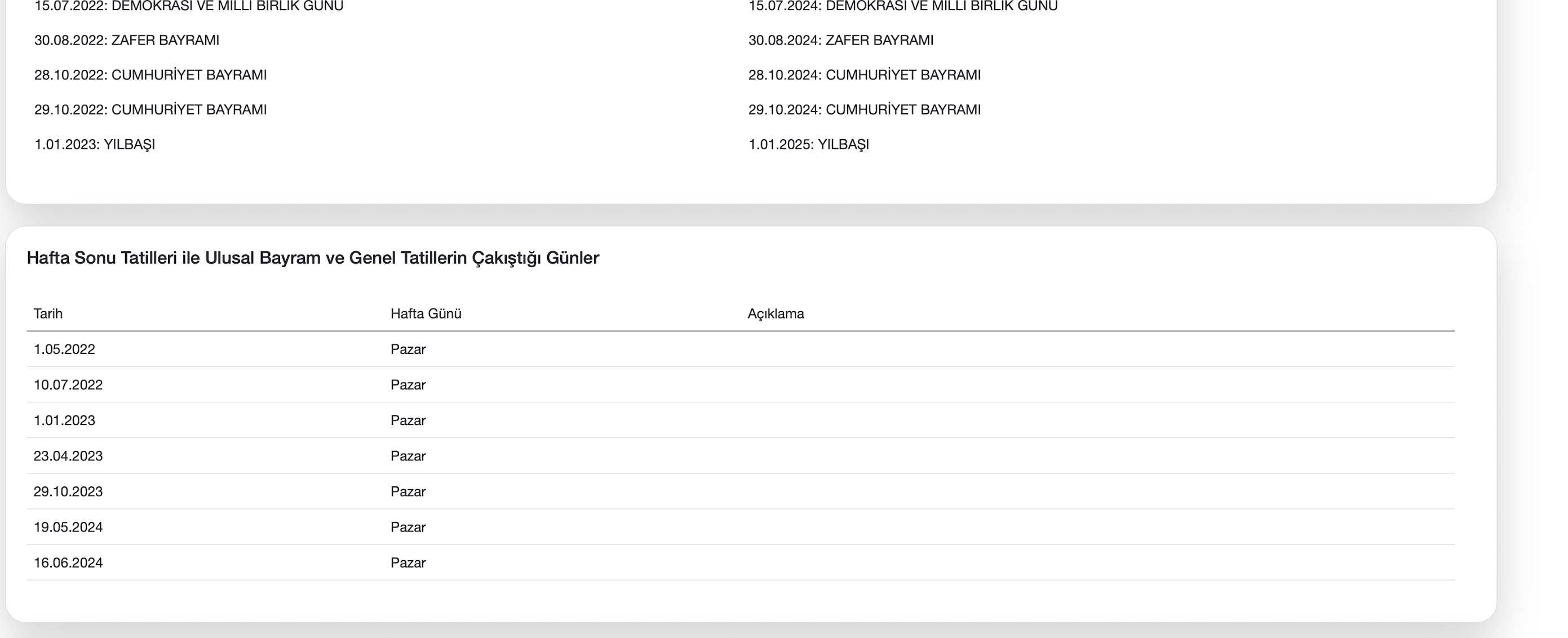
Task: Click the 15.07.2024 DEMOKRASİ VE MİLLİ BİRLİK GÜNÜ line
Action: pos(903,6)
